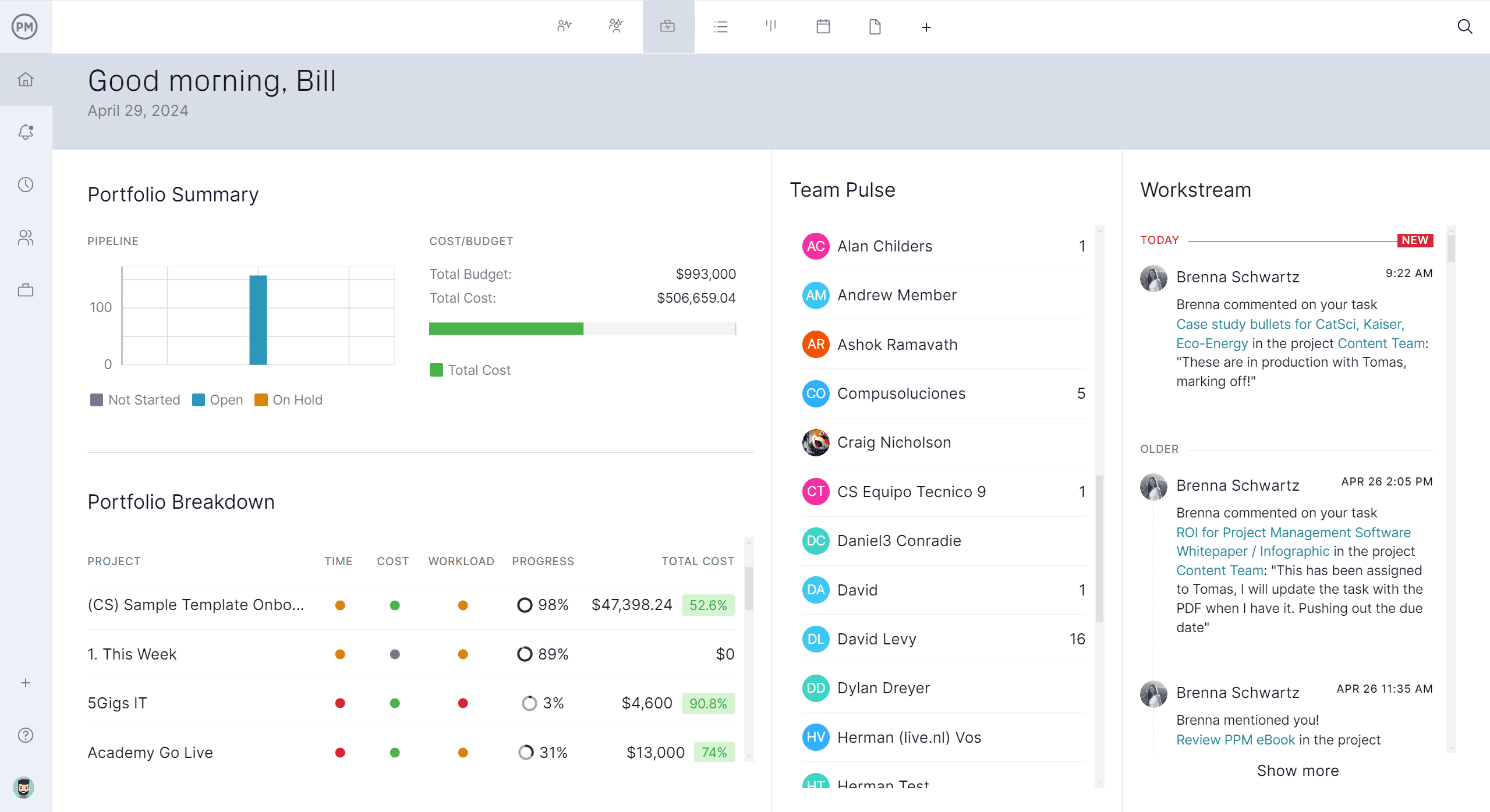
Task: Open your profile avatar at sidebar bottom
Action: [24, 787]
